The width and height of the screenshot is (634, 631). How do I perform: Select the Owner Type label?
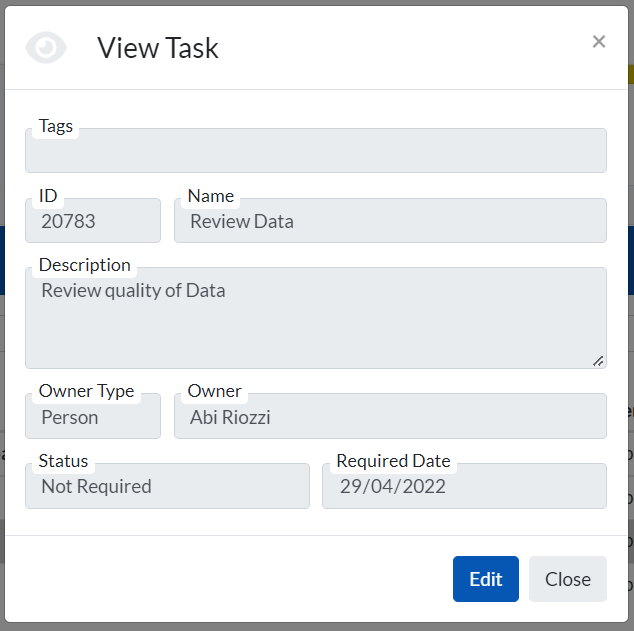[86, 391]
